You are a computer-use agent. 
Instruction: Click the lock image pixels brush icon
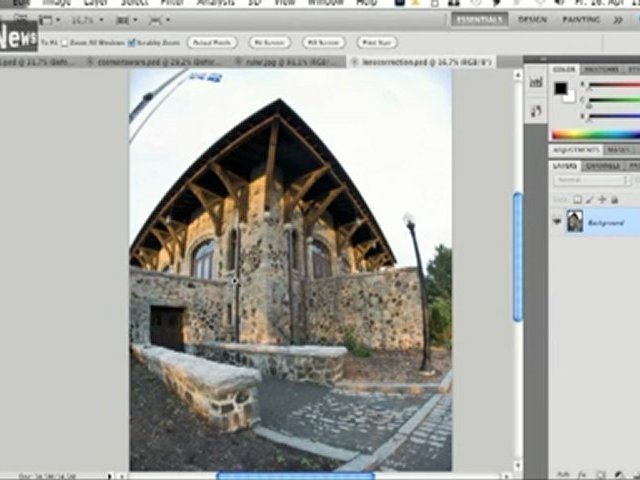(x=589, y=200)
